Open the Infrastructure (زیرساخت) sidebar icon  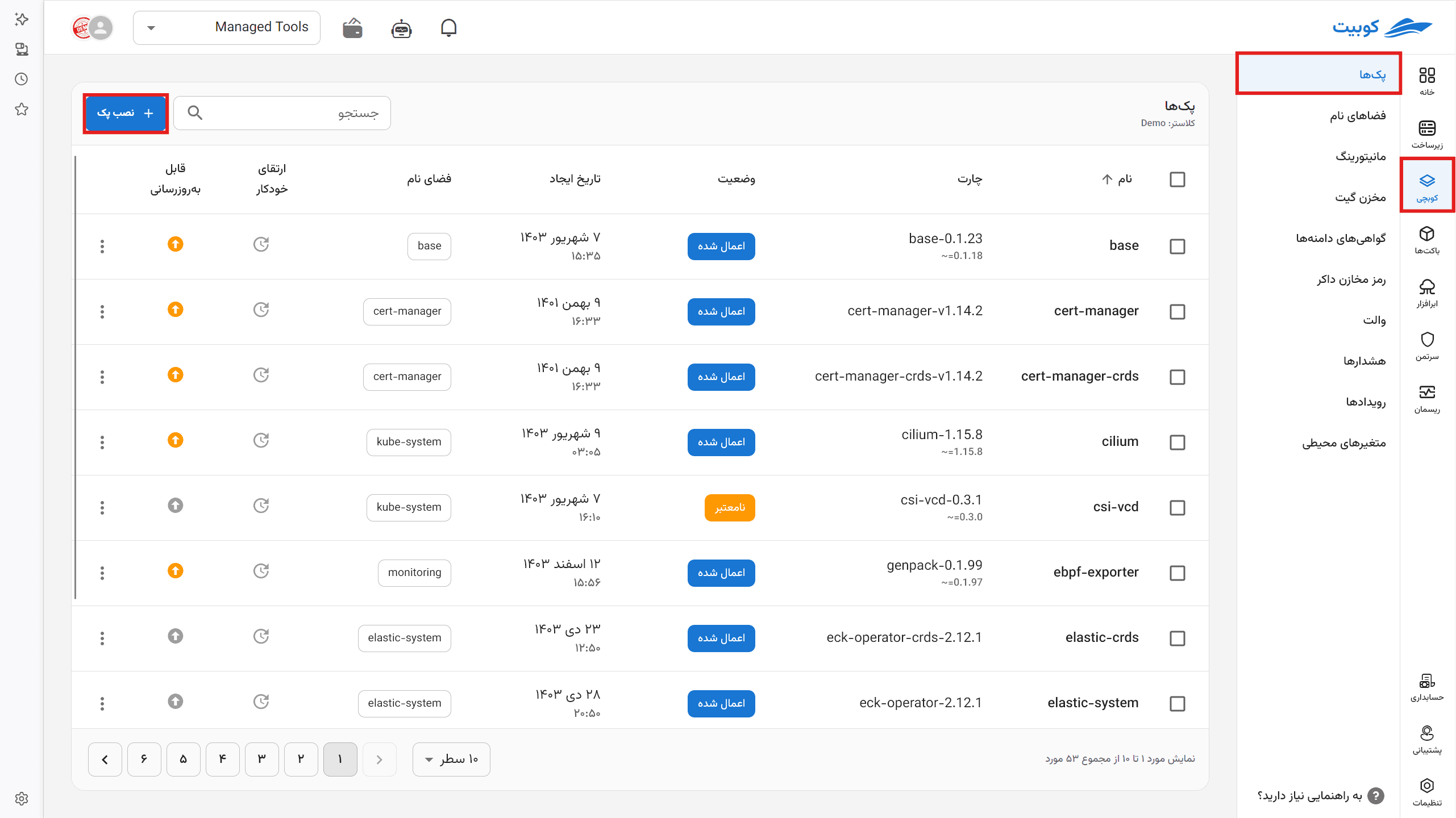(1427, 134)
